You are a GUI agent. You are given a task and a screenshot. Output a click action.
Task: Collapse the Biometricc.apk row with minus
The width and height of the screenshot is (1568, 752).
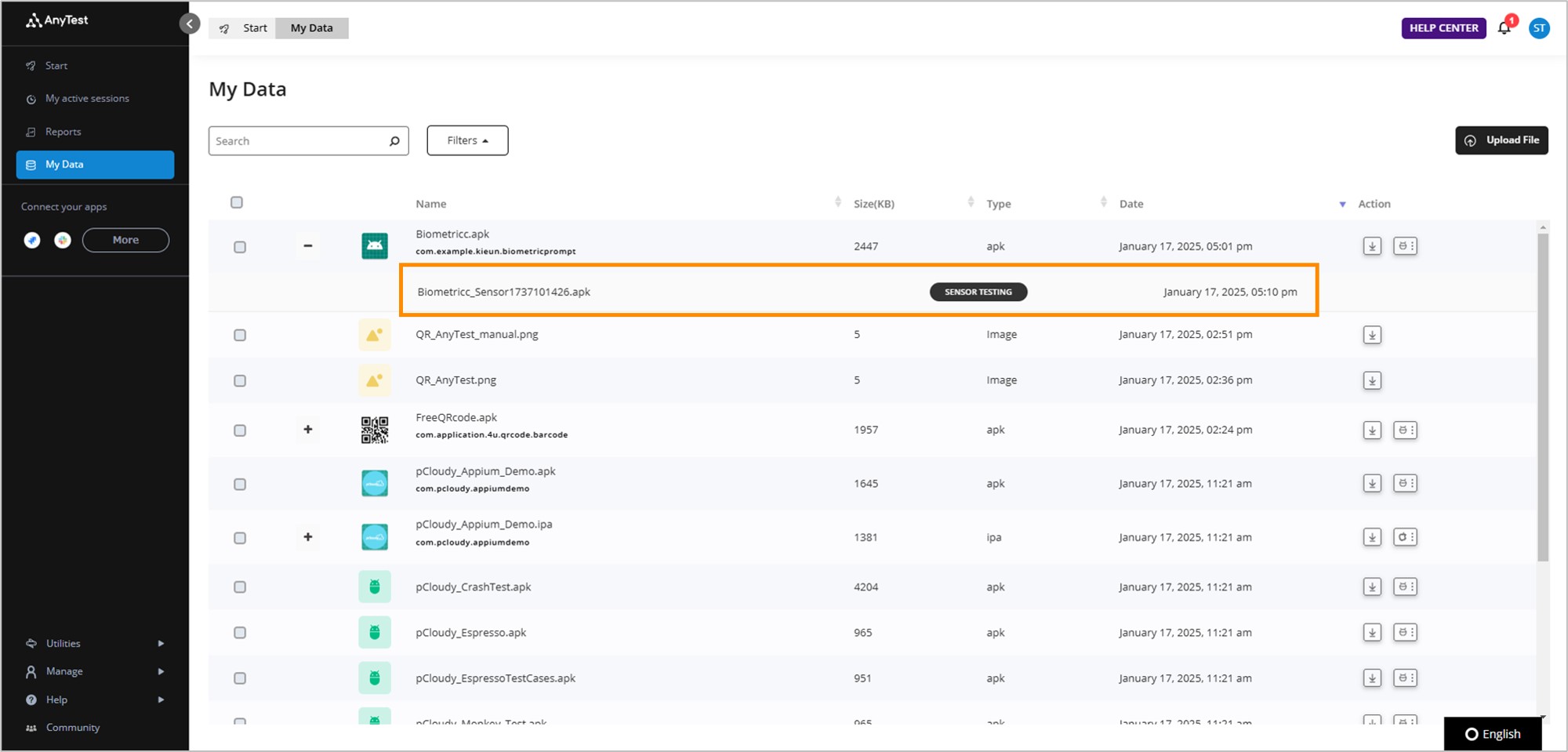point(308,246)
